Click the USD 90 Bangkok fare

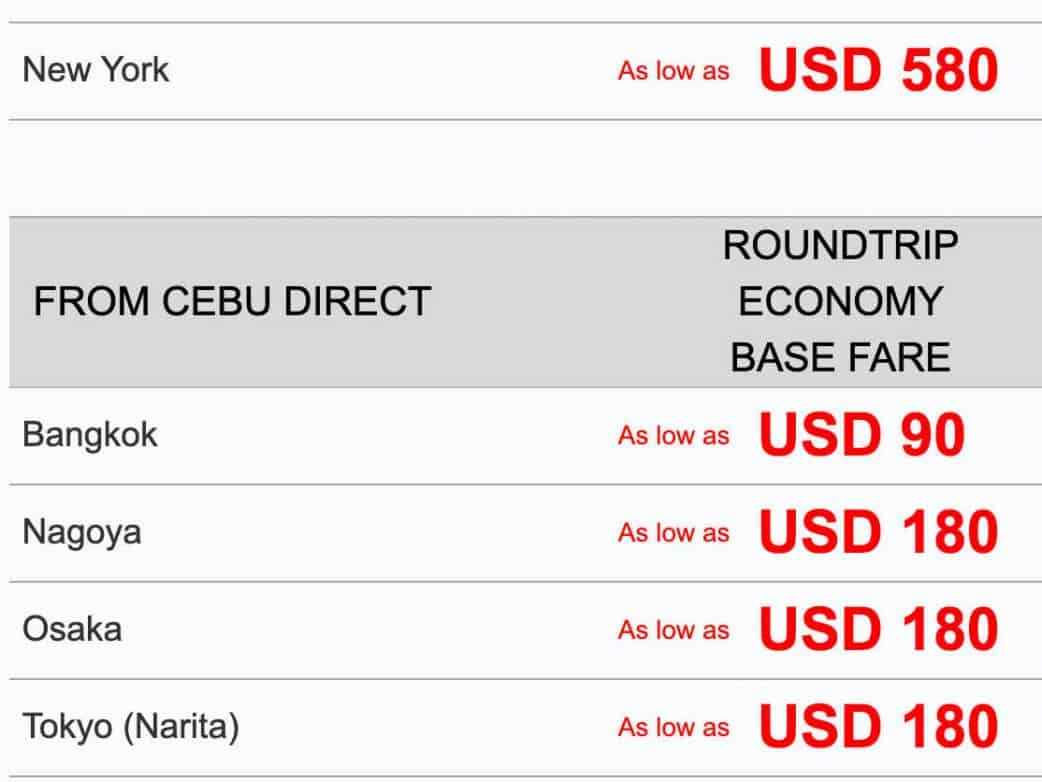click(x=861, y=435)
